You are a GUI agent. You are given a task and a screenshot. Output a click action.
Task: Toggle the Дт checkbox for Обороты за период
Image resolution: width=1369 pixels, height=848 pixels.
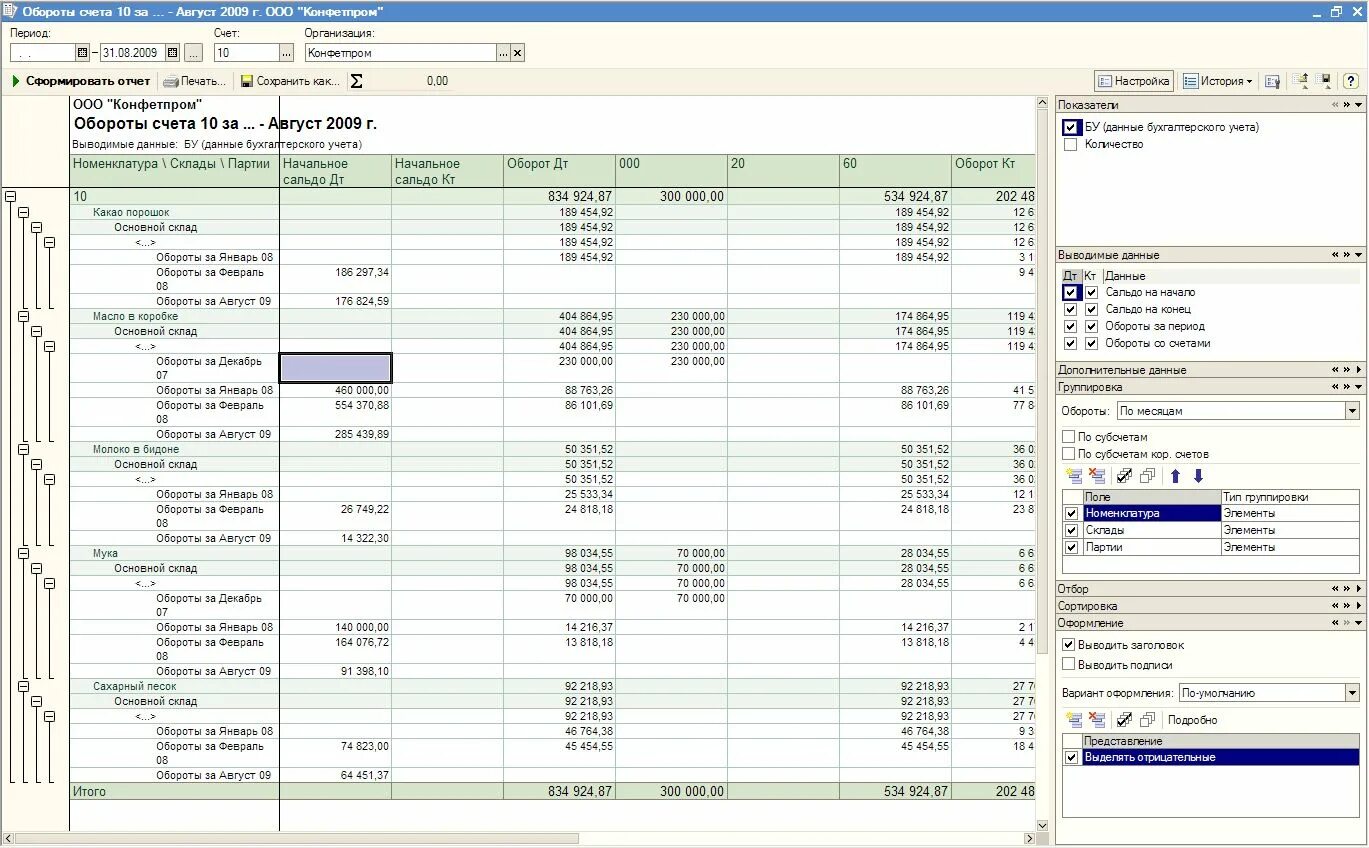(1071, 326)
